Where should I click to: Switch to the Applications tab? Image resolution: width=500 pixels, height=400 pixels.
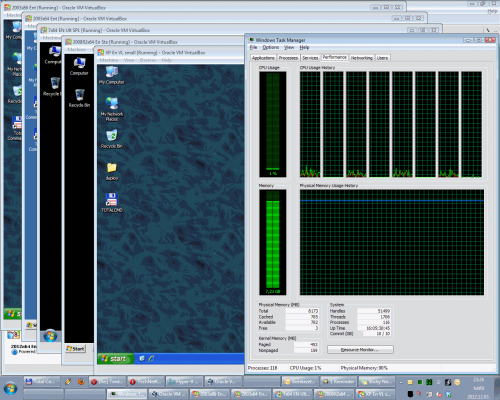[263, 58]
